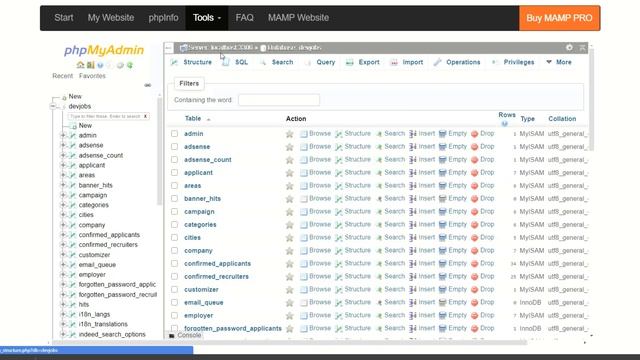Click the phpMyAdmin home icon
Screen dimensions: 640x360
(80, 65)
